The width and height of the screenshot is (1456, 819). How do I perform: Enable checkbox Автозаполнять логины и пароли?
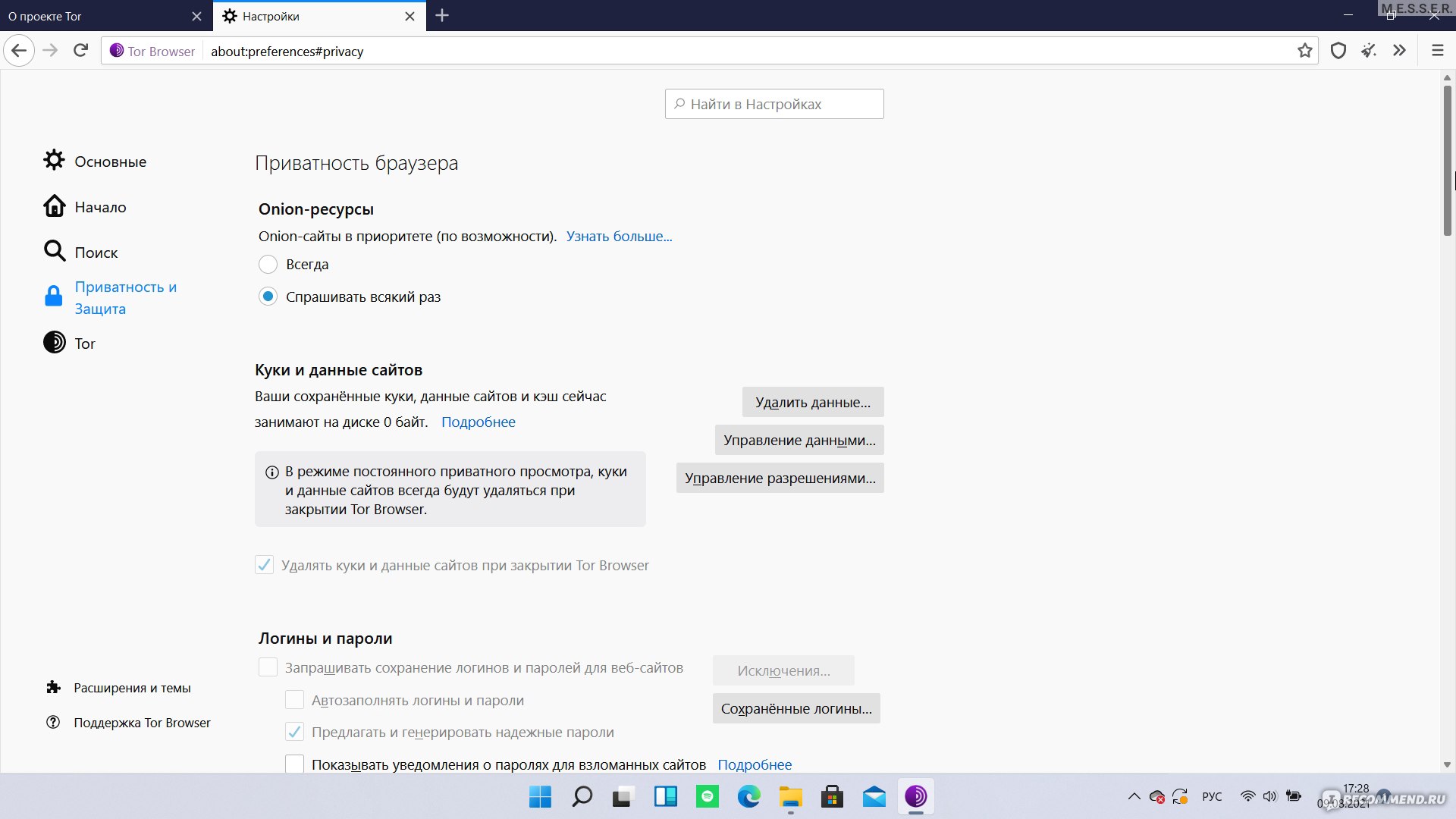pos(294,699)
